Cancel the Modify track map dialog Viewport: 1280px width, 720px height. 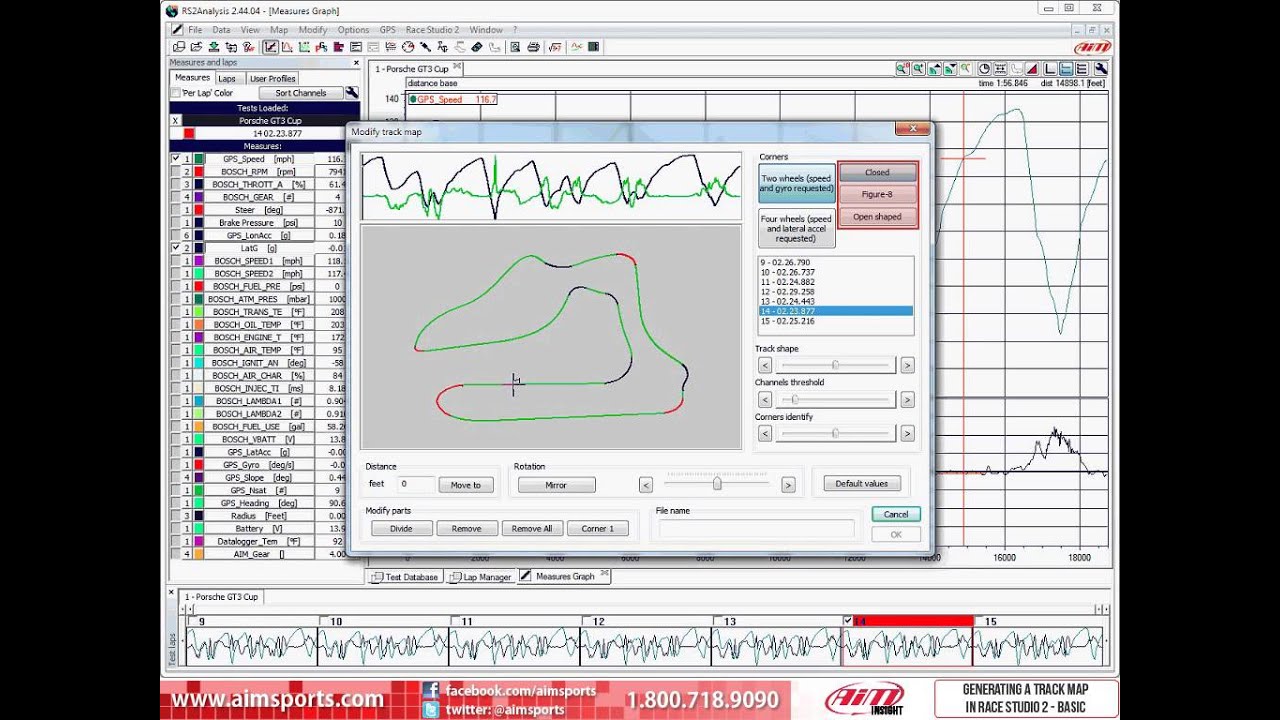coord(896,514)
